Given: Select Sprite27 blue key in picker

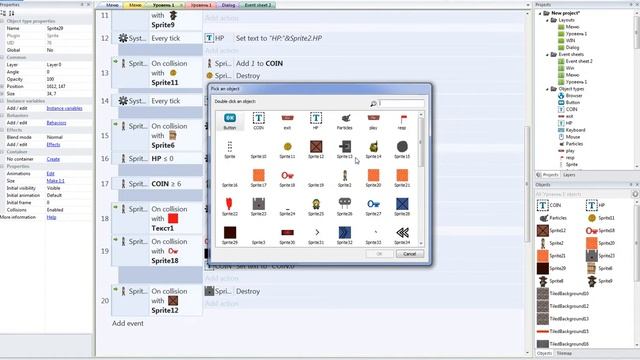Looking at the screenshot, I should point(373,207).
